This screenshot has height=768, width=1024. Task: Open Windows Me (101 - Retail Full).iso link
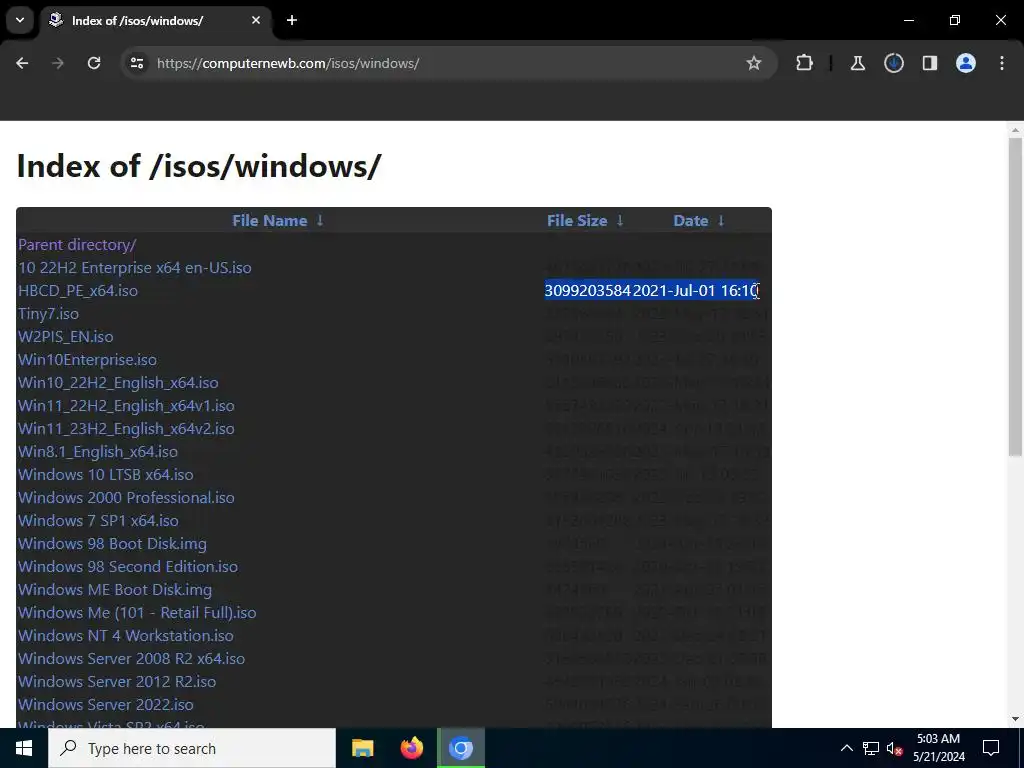point(137,613)
